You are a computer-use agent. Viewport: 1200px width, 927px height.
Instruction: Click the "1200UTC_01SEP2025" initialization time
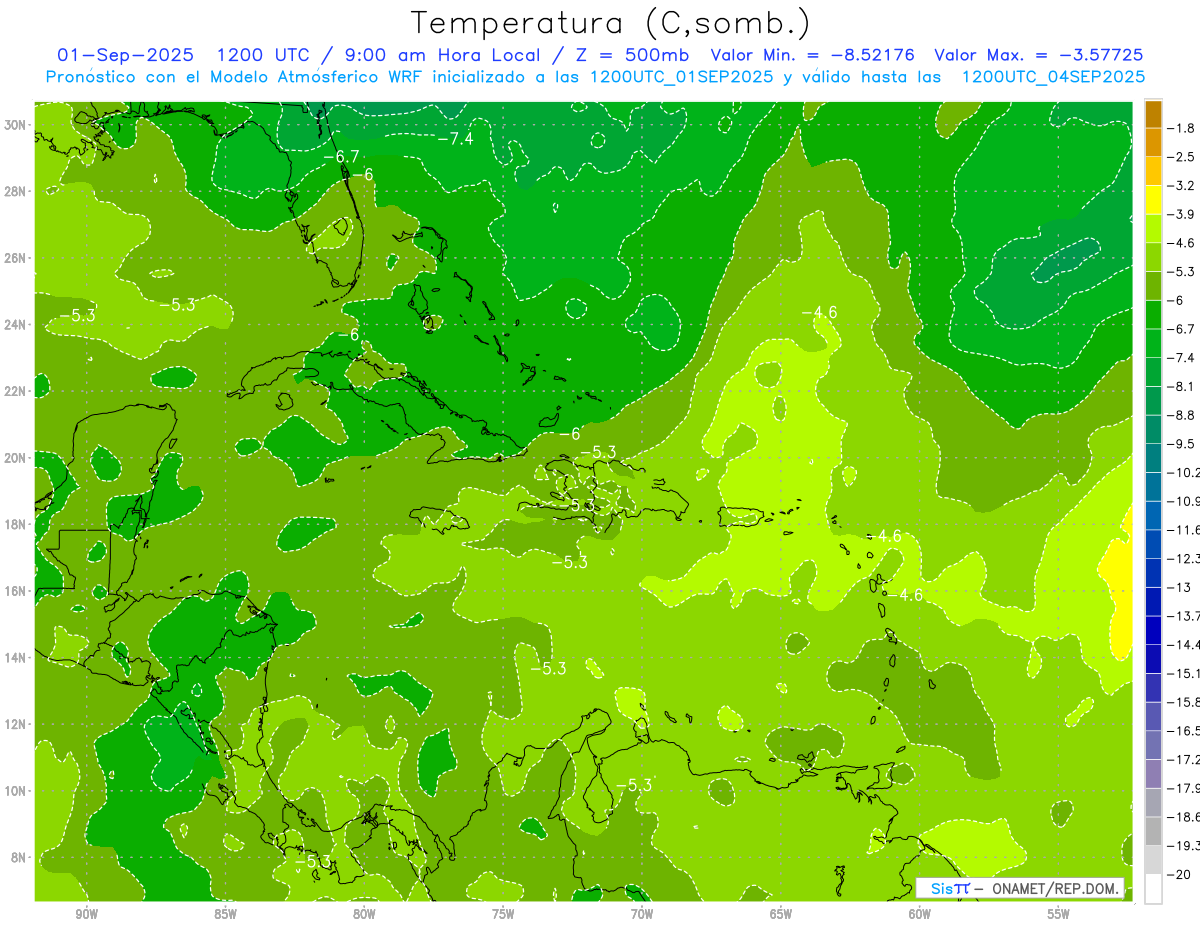tap(682, 77)
